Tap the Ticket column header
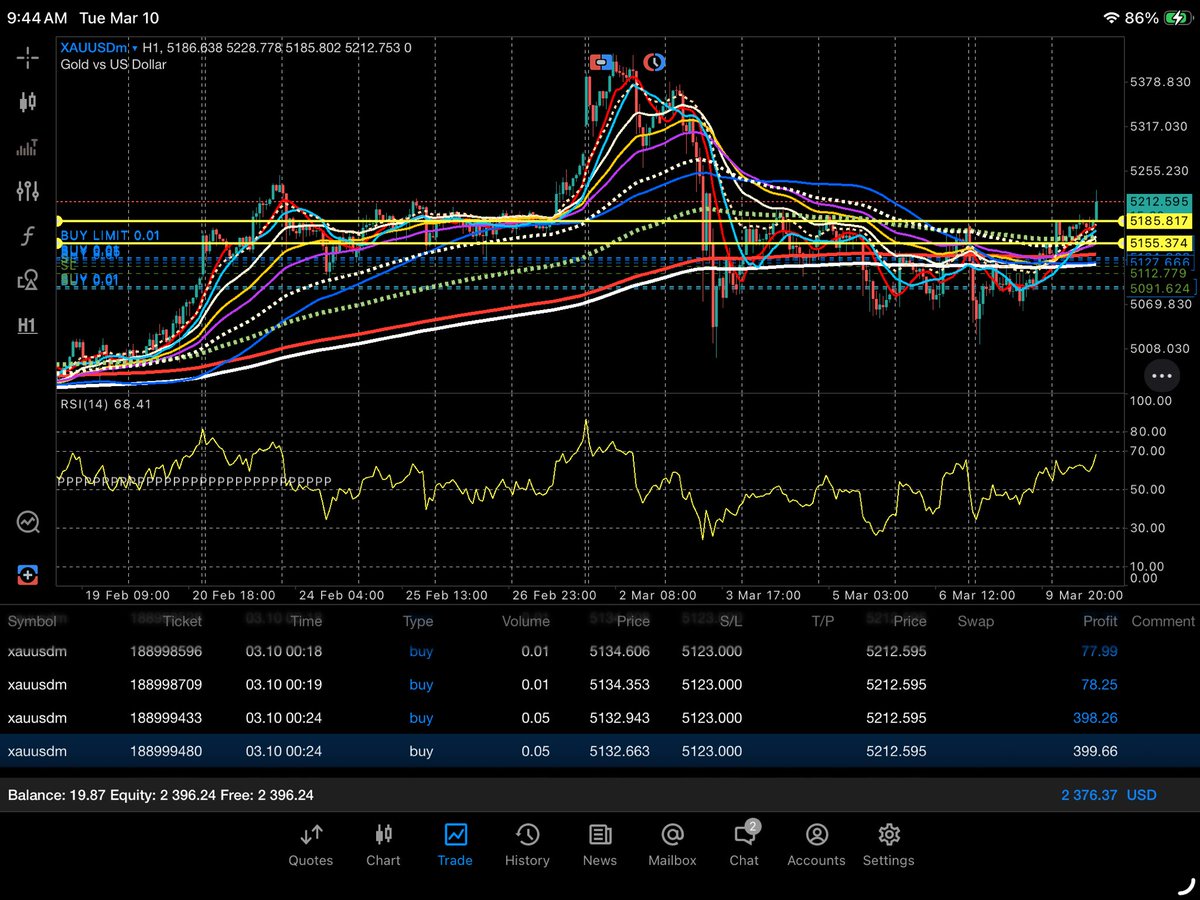 pos(180,621)
